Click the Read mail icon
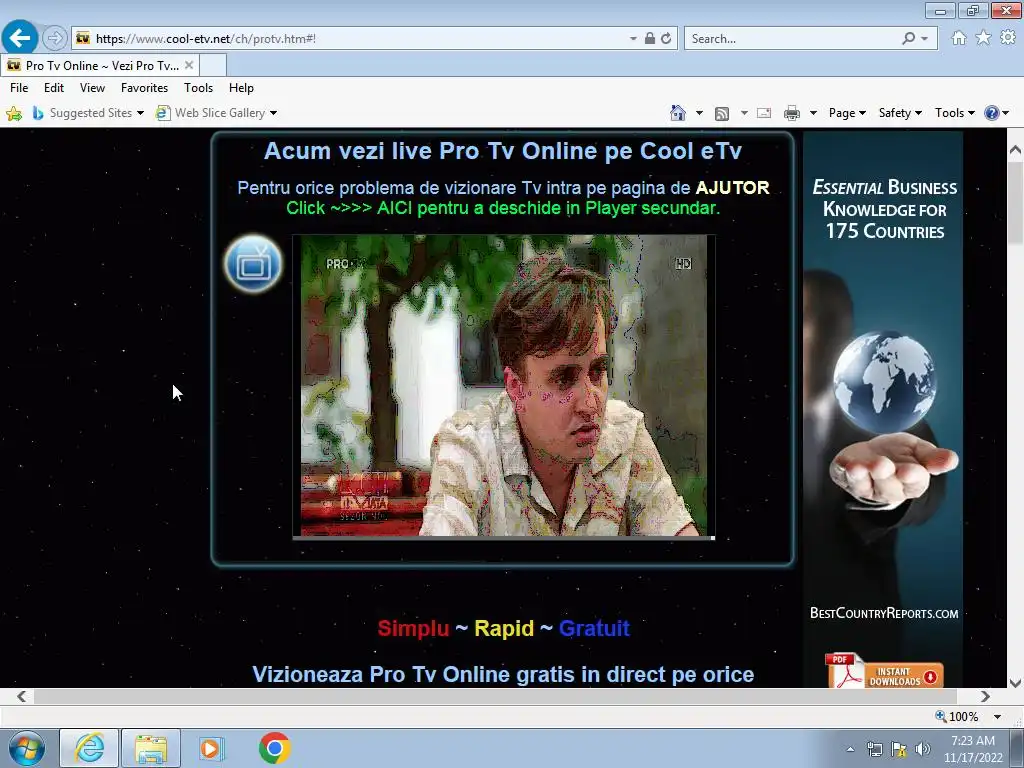The image size is (1024, 768). [x=764, y=113]
